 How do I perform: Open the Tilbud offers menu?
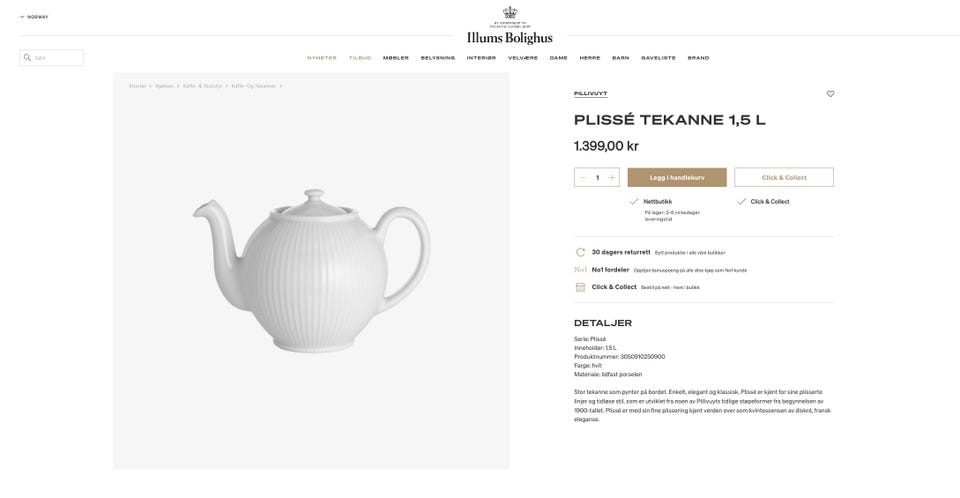coord(360,58)
